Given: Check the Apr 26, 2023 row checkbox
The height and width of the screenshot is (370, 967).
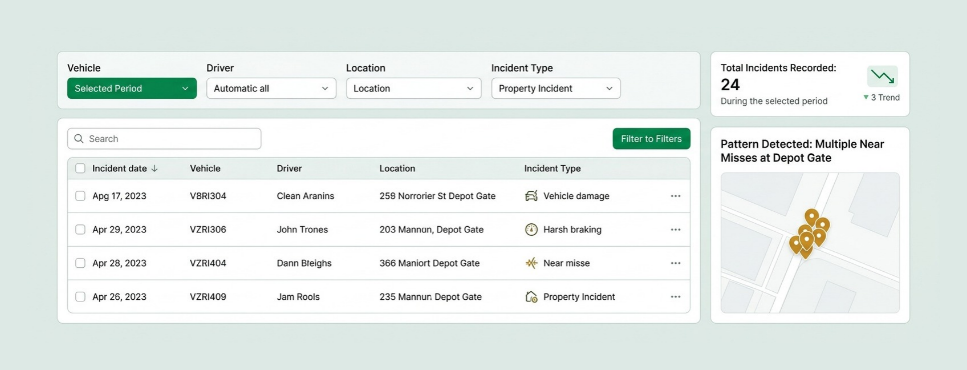Looking at the screenshot, I should coord(80,297).
